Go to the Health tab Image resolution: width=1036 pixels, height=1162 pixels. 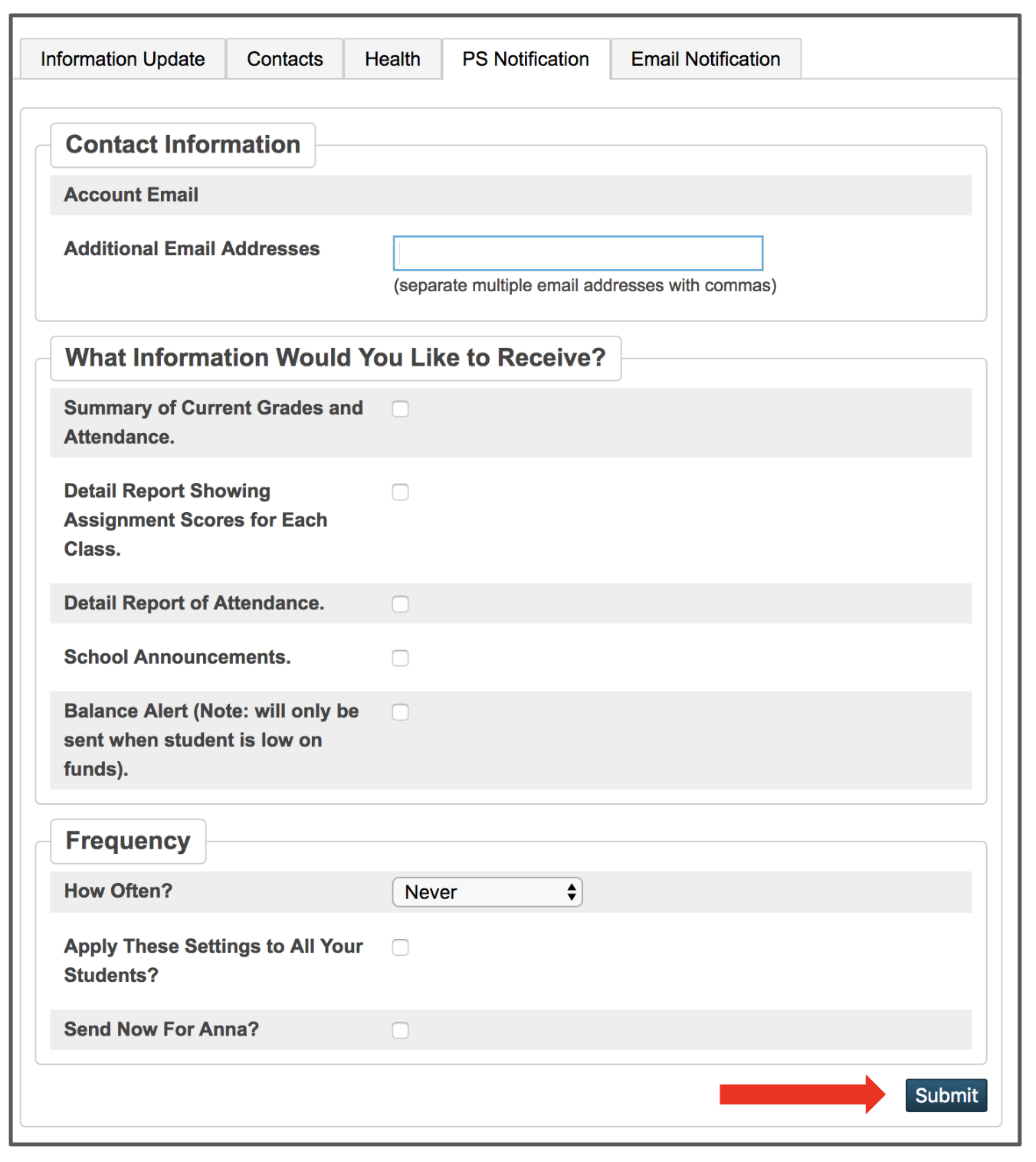pyautogui.click(x=392, y=59)
